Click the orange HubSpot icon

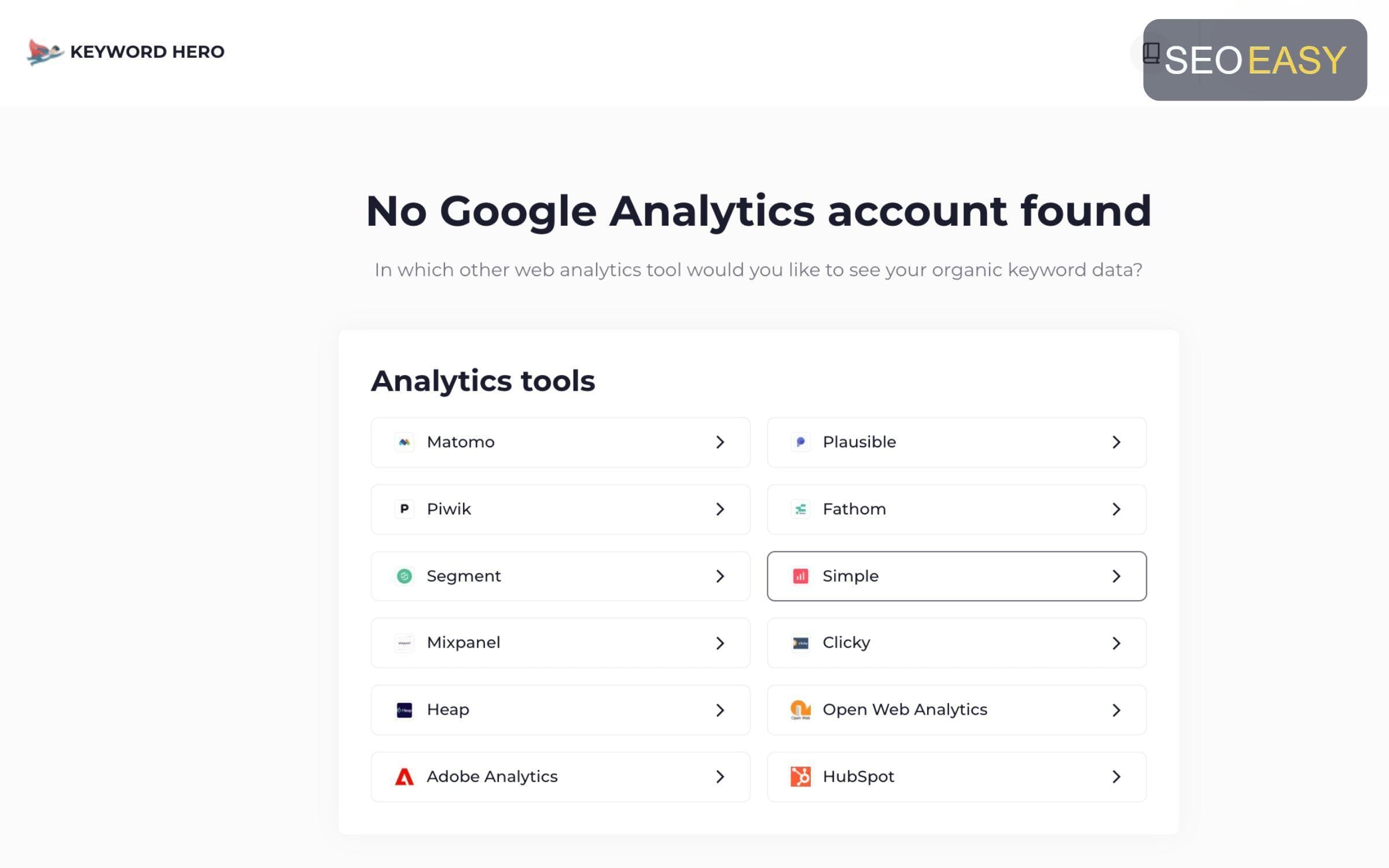tap(800, 777)
